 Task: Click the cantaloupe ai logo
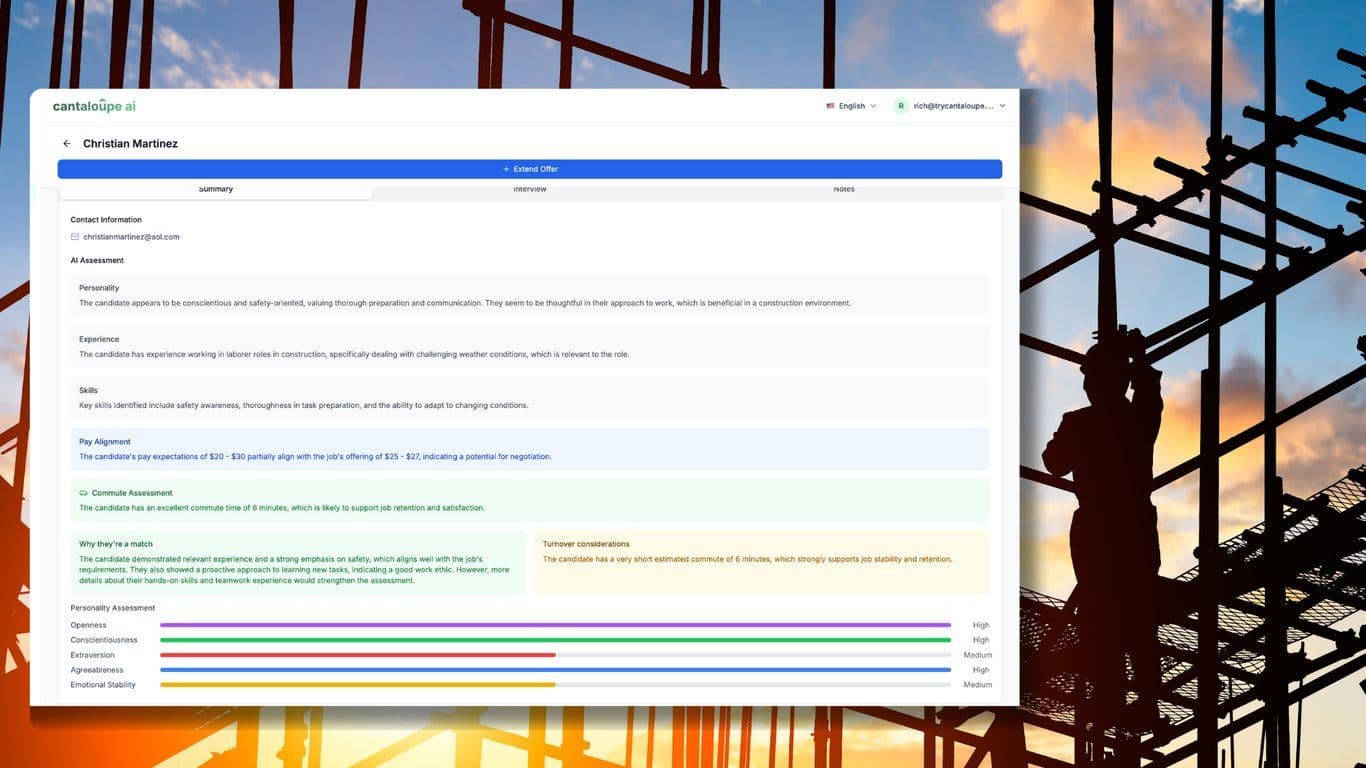tap(93, 105)
